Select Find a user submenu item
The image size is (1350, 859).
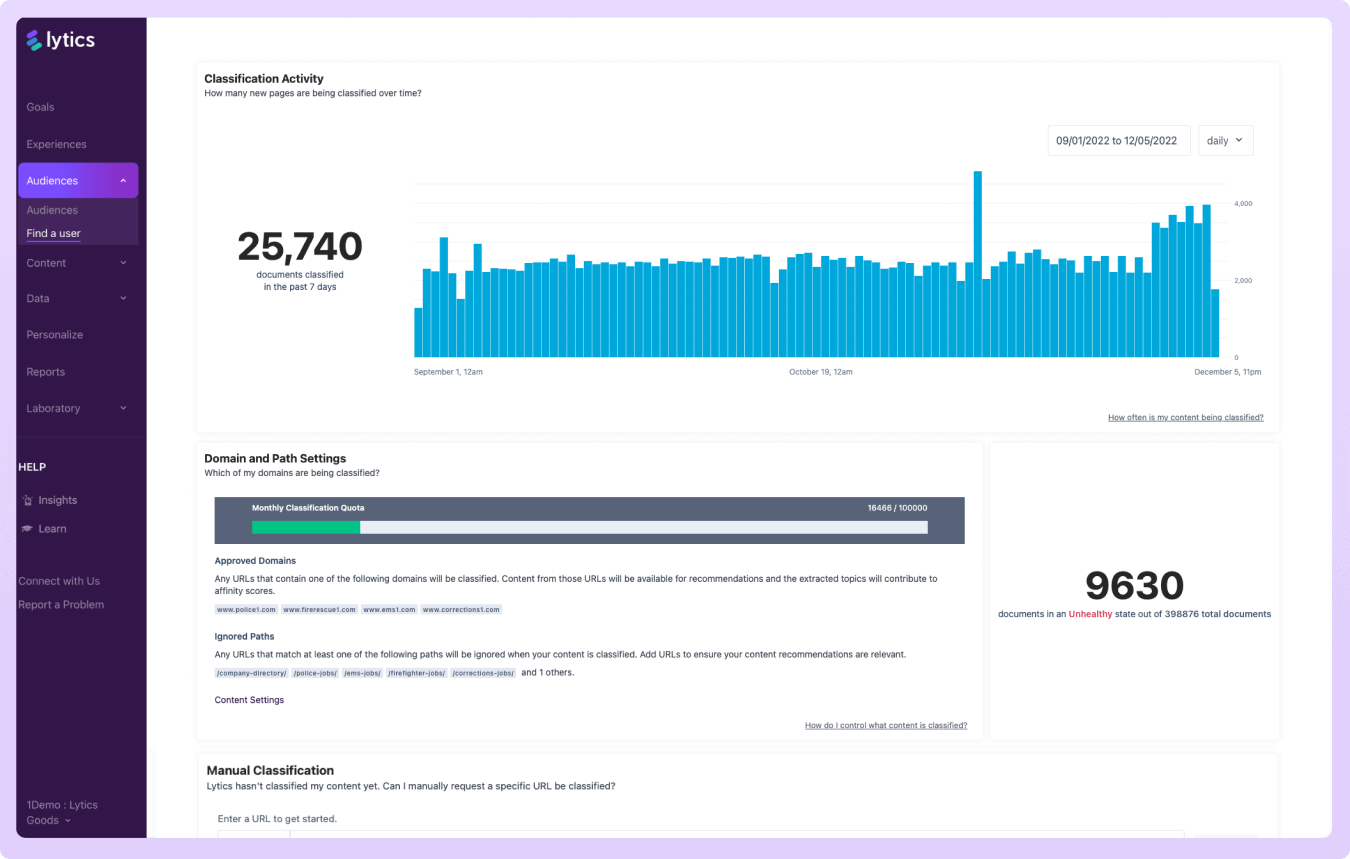pos(54,234)
